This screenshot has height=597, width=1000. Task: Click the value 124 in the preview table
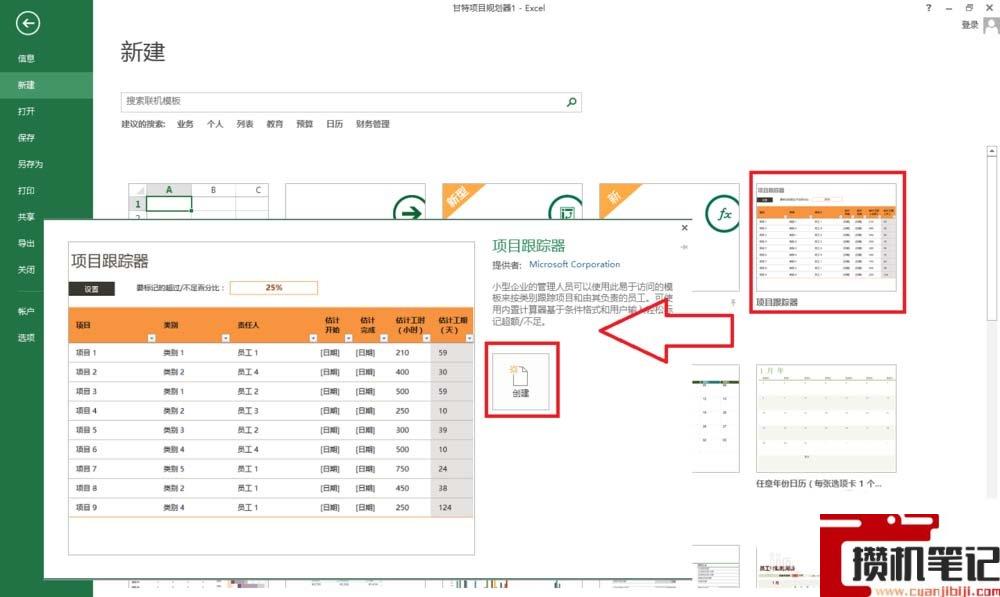click(445, 508)
